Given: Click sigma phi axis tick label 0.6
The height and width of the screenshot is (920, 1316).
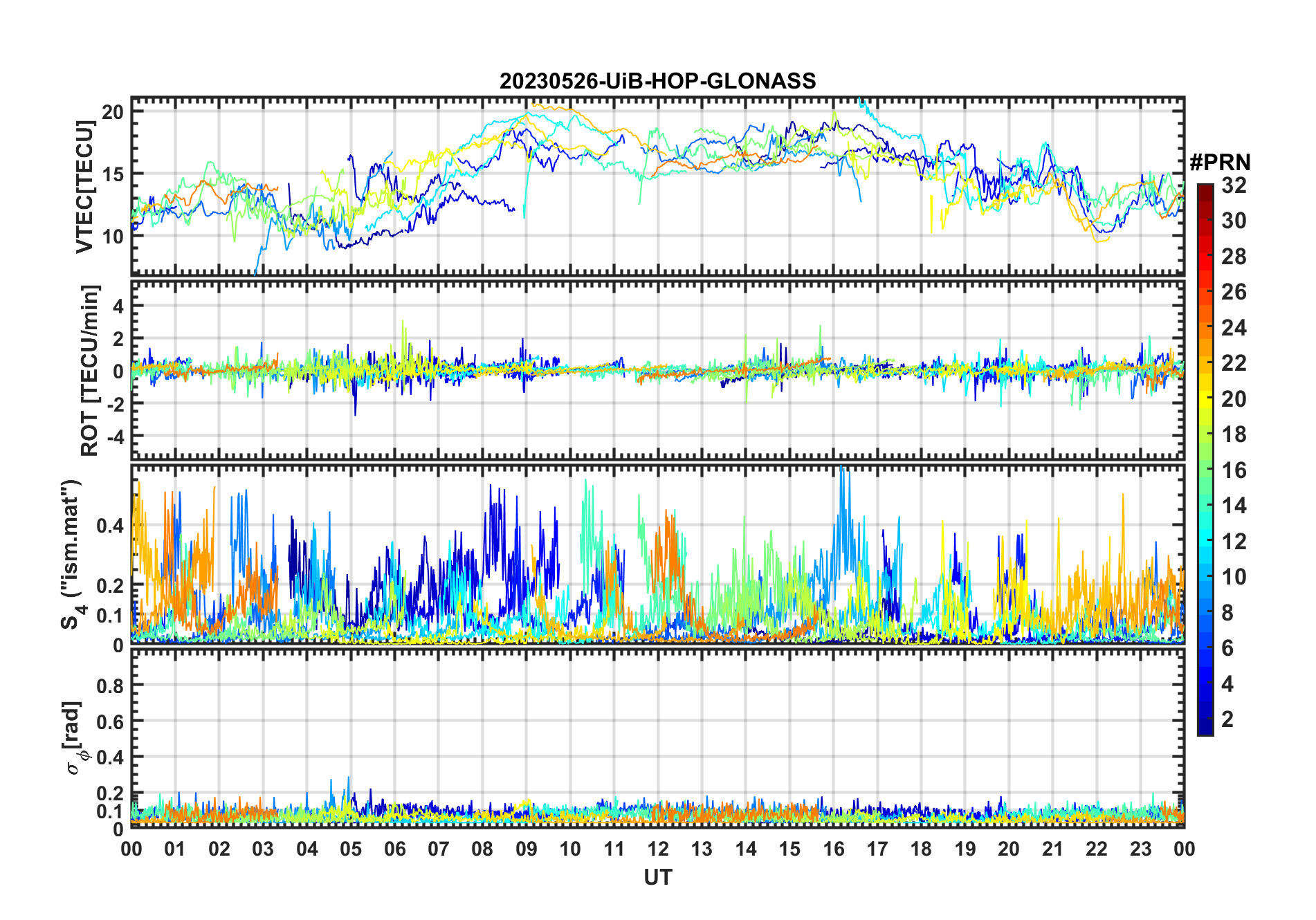Looking at the screenshot, I should (x=110, y=721).
